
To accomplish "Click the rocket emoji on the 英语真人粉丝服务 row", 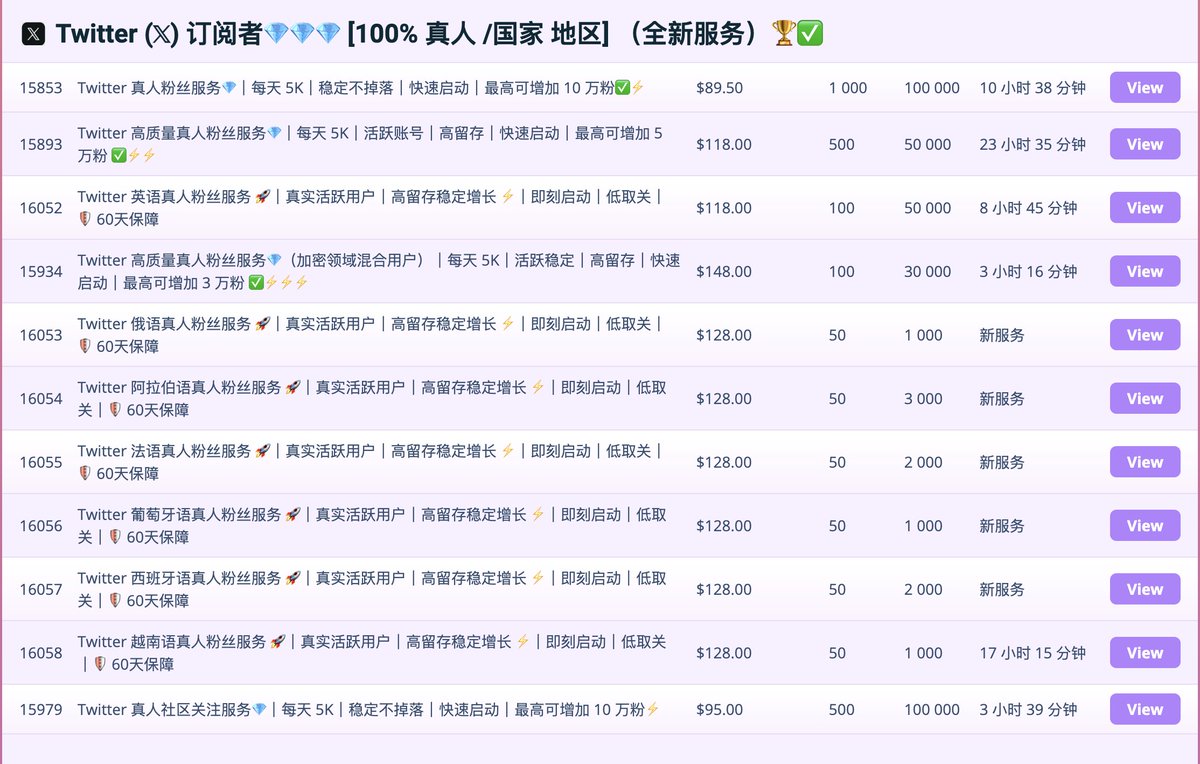I will [261, 198].
